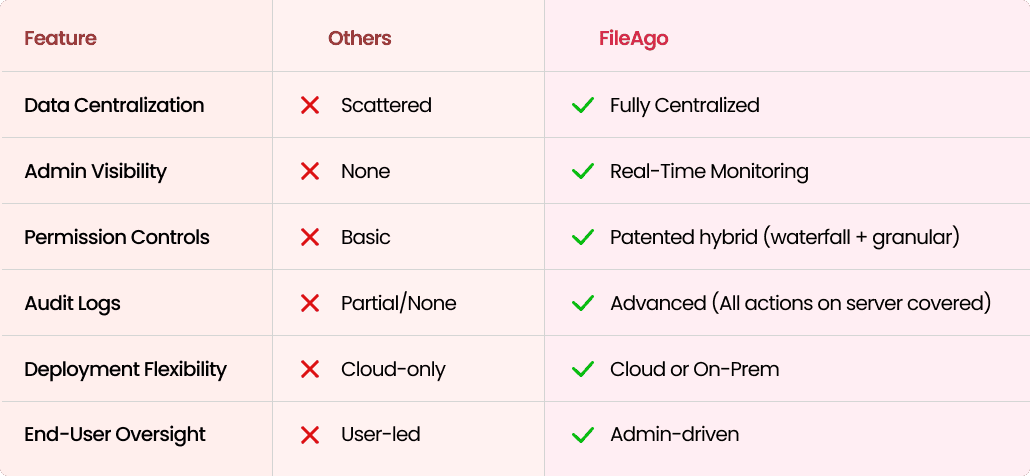Click the green check next to Advanced
Image resolution: width=1030 pixels, height=476 pixels.
583,303
